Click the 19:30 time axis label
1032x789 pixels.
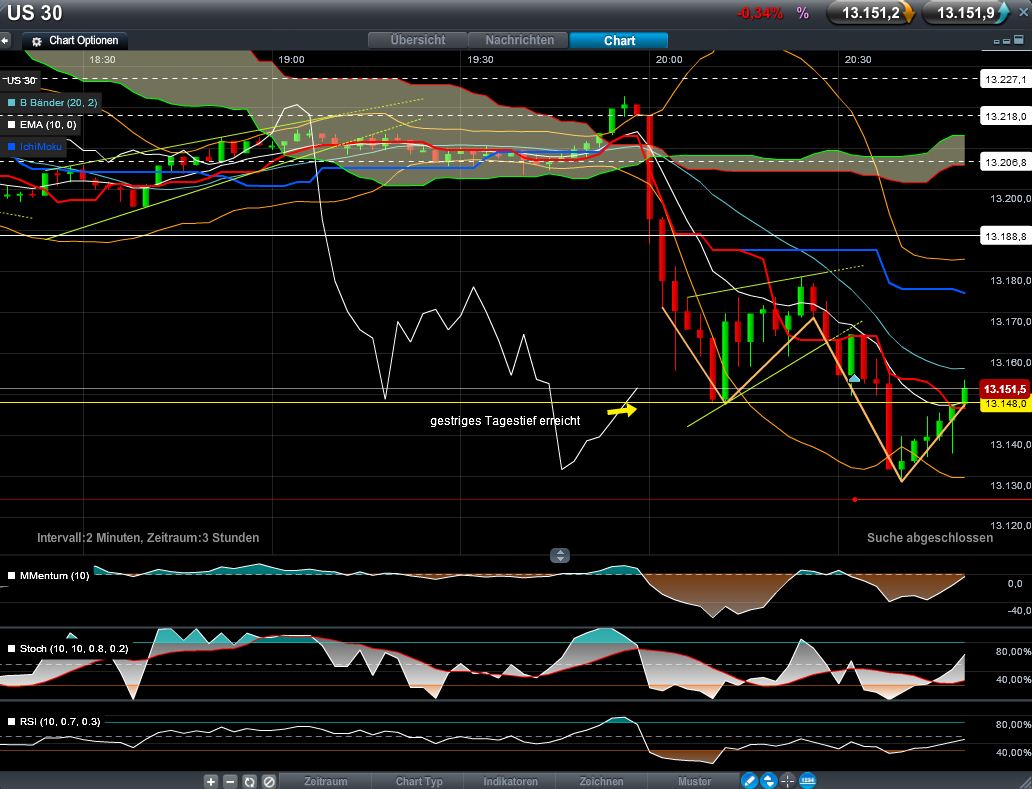[480, 60]
